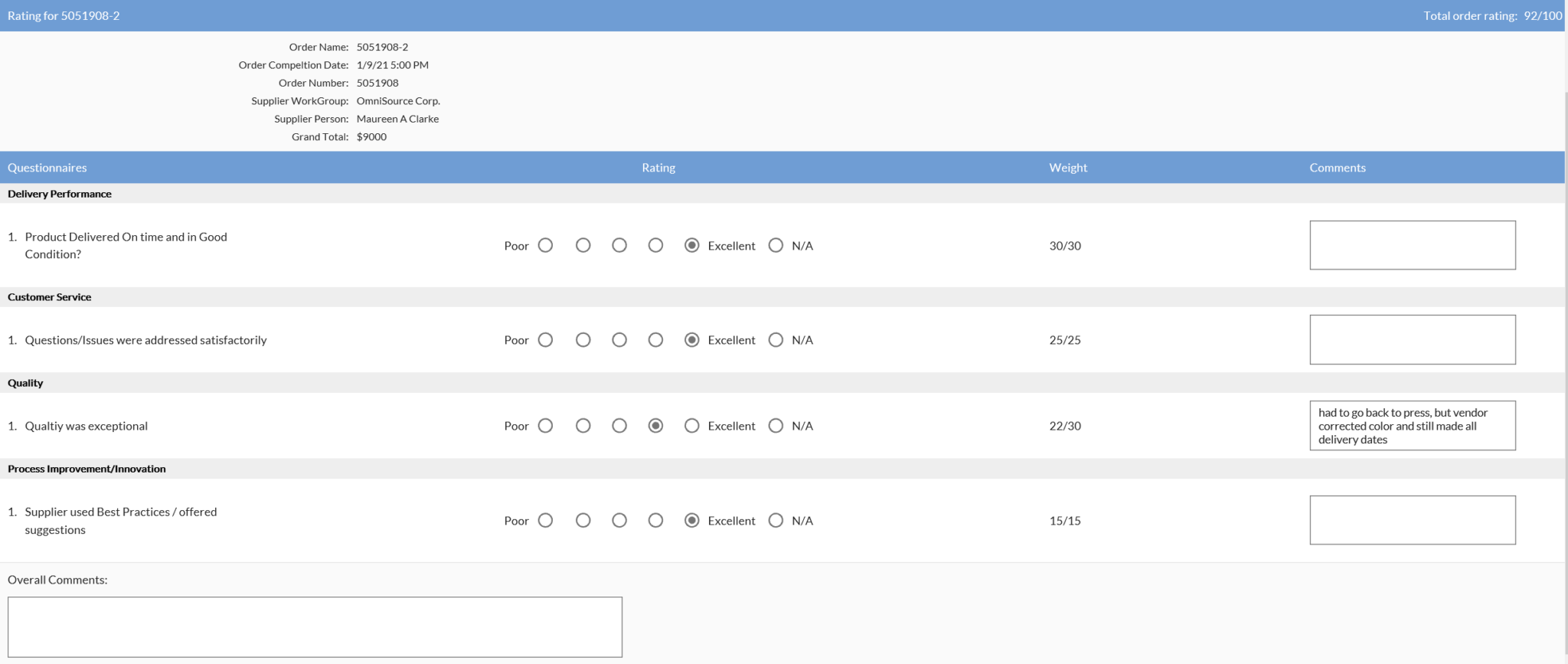Viewport: 1568px width, 664px height.
Task: Select Poor for Quality was exceptional
Action: point(545,426)
